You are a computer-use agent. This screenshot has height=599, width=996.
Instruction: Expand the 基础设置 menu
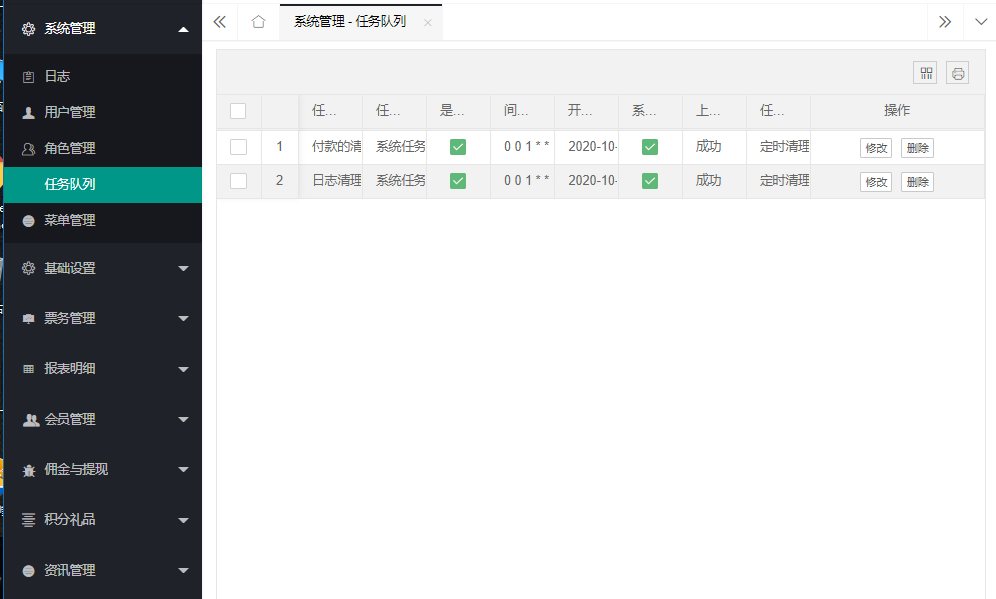coord(102,268)
